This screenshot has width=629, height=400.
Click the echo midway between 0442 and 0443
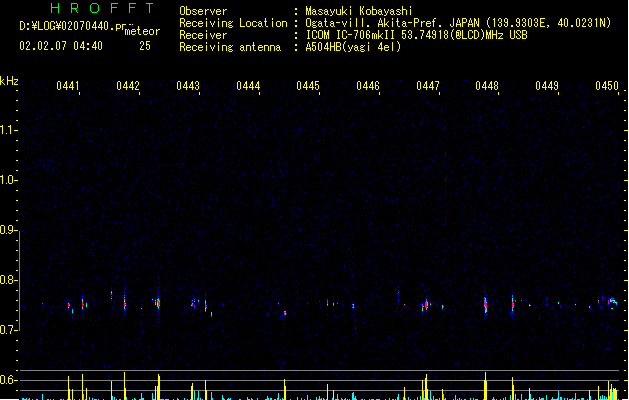tap(158, 303)
